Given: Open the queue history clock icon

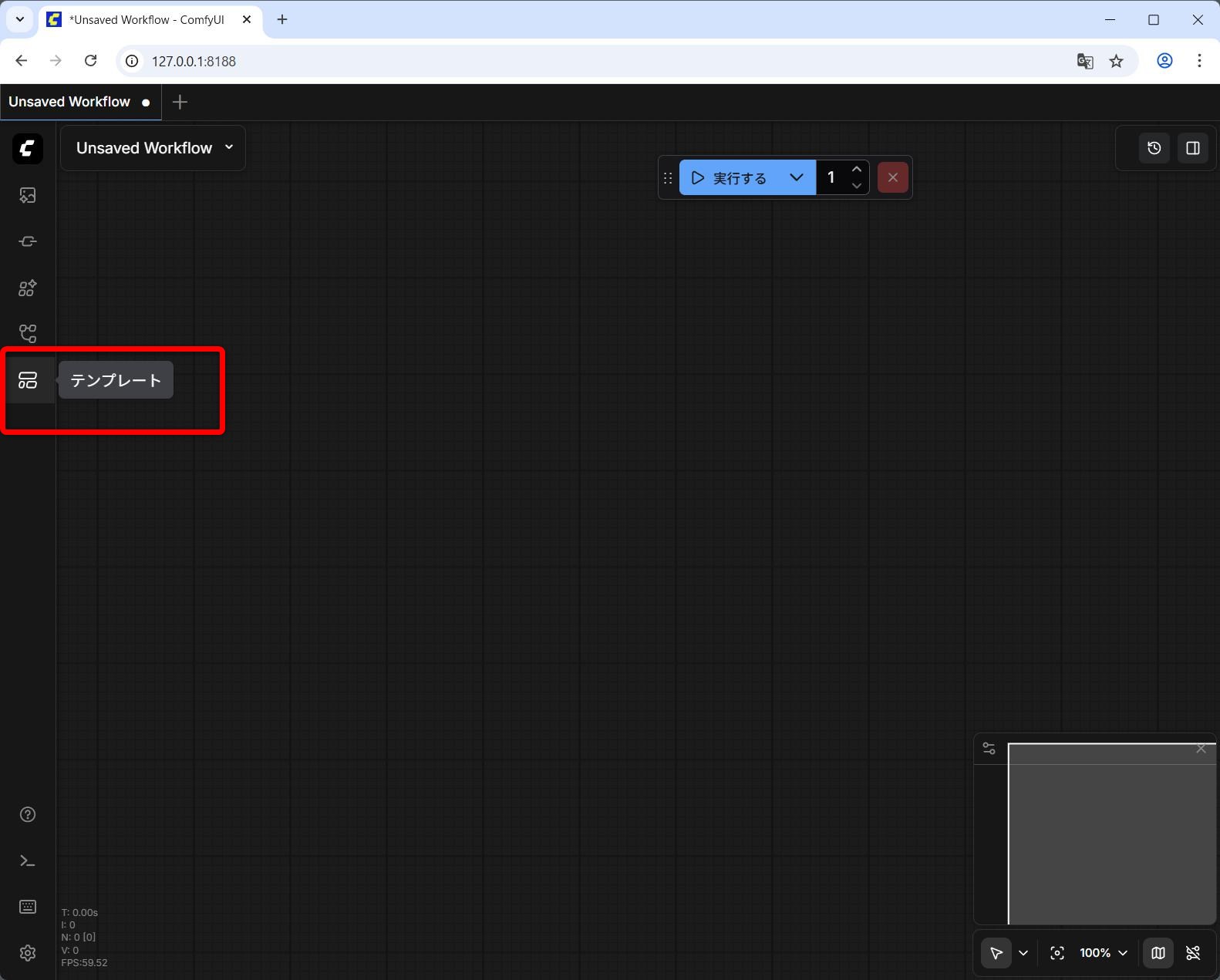Looking at the screenshot, I should tap(1154, 148).
